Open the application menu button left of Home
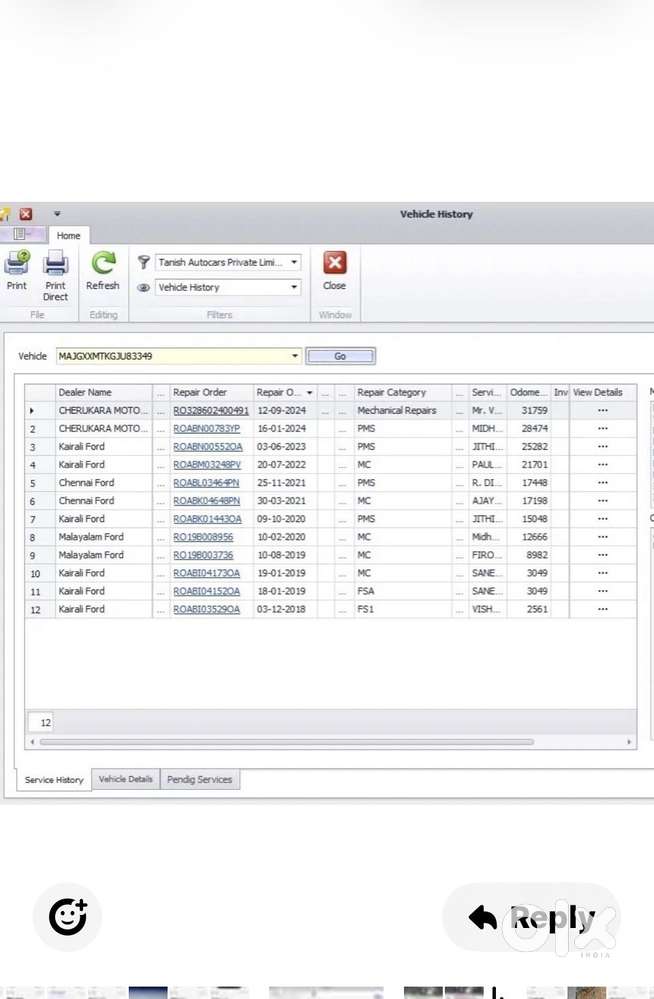 click(20, 234)
